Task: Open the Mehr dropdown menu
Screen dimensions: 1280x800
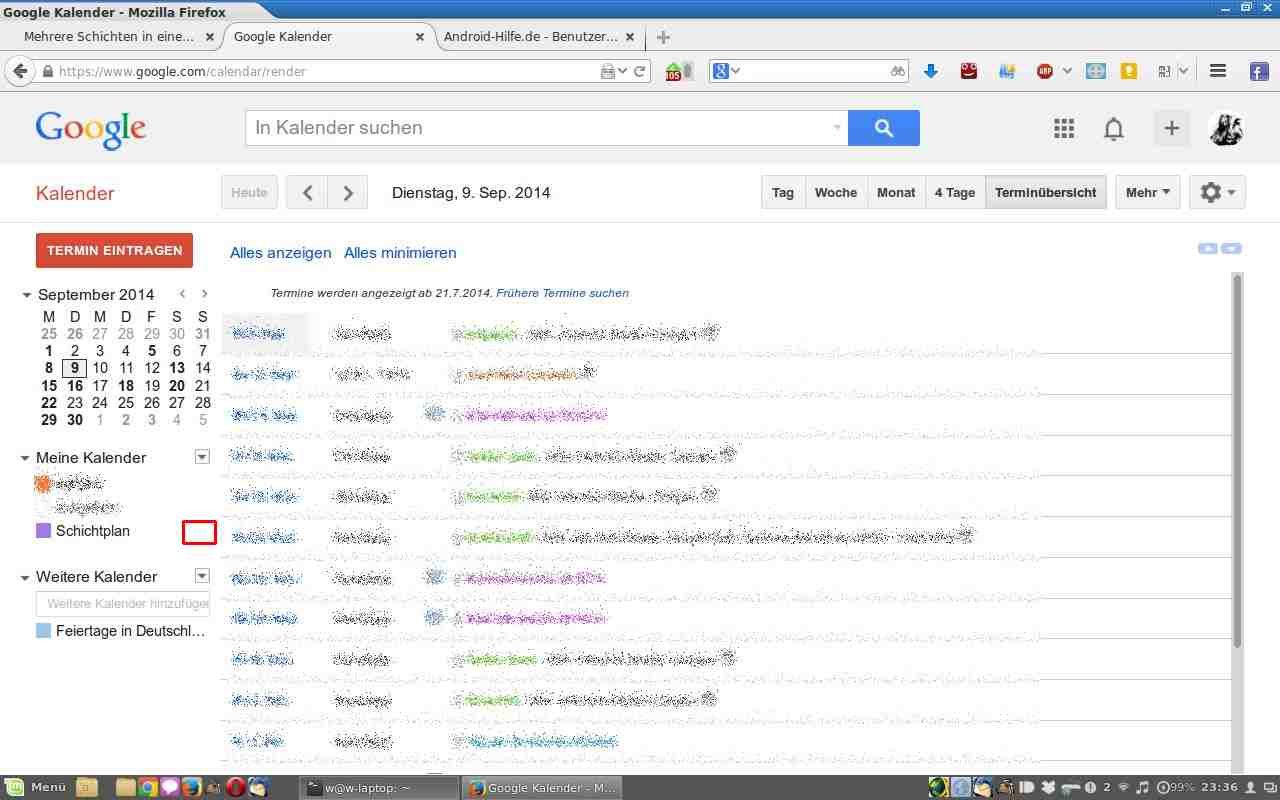Action: pos(1147,193)
